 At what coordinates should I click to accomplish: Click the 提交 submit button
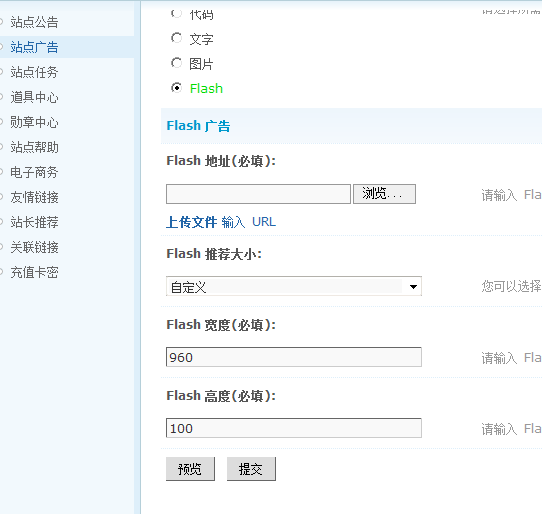click(x=251, y=469)
